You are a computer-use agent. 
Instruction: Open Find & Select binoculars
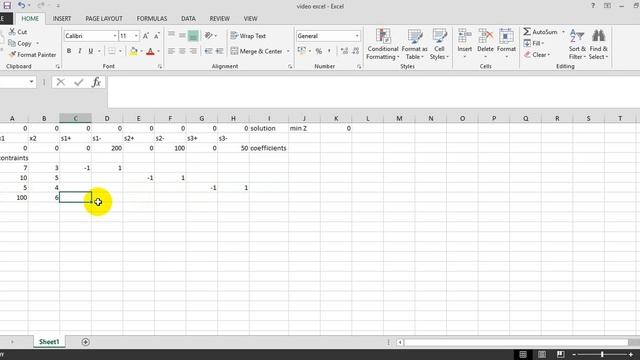(598, 44)
